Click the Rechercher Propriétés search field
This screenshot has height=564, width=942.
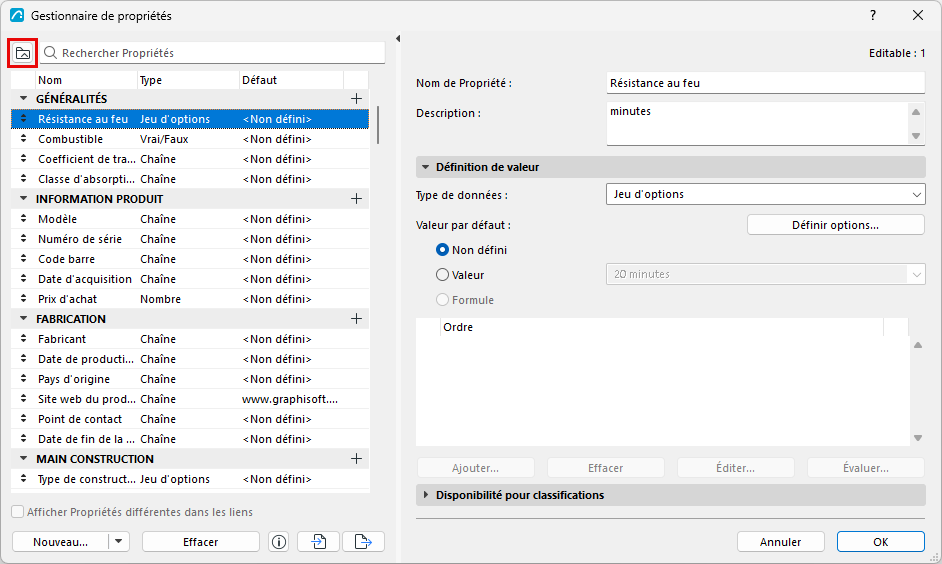pyautogui.click(x=213, y=53)
